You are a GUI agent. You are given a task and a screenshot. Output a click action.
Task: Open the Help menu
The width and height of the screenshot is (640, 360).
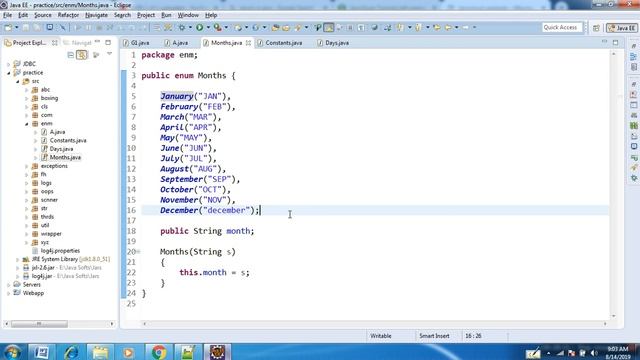coord(211,15)
